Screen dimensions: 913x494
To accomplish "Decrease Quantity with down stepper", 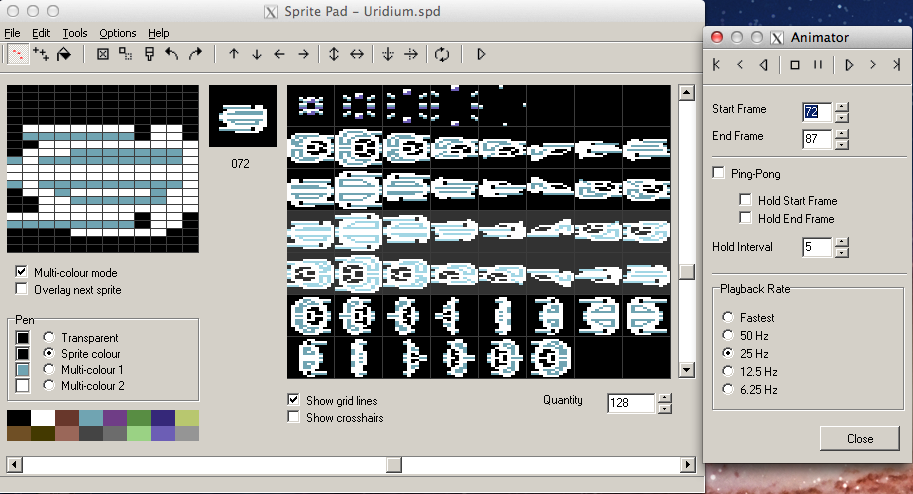I will tap(665, 408).
